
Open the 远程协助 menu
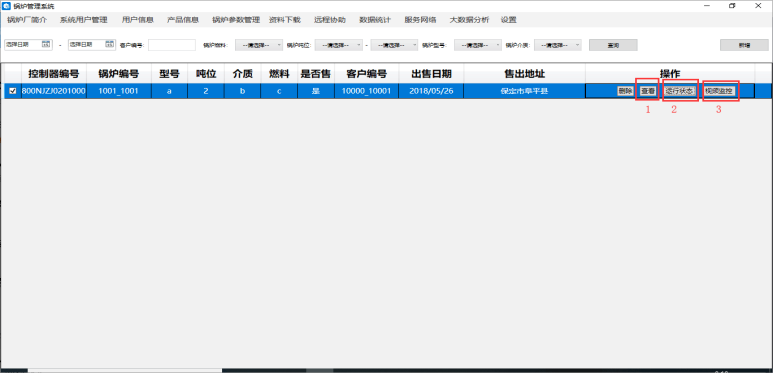pyautogui.click(x=330, y=20)
